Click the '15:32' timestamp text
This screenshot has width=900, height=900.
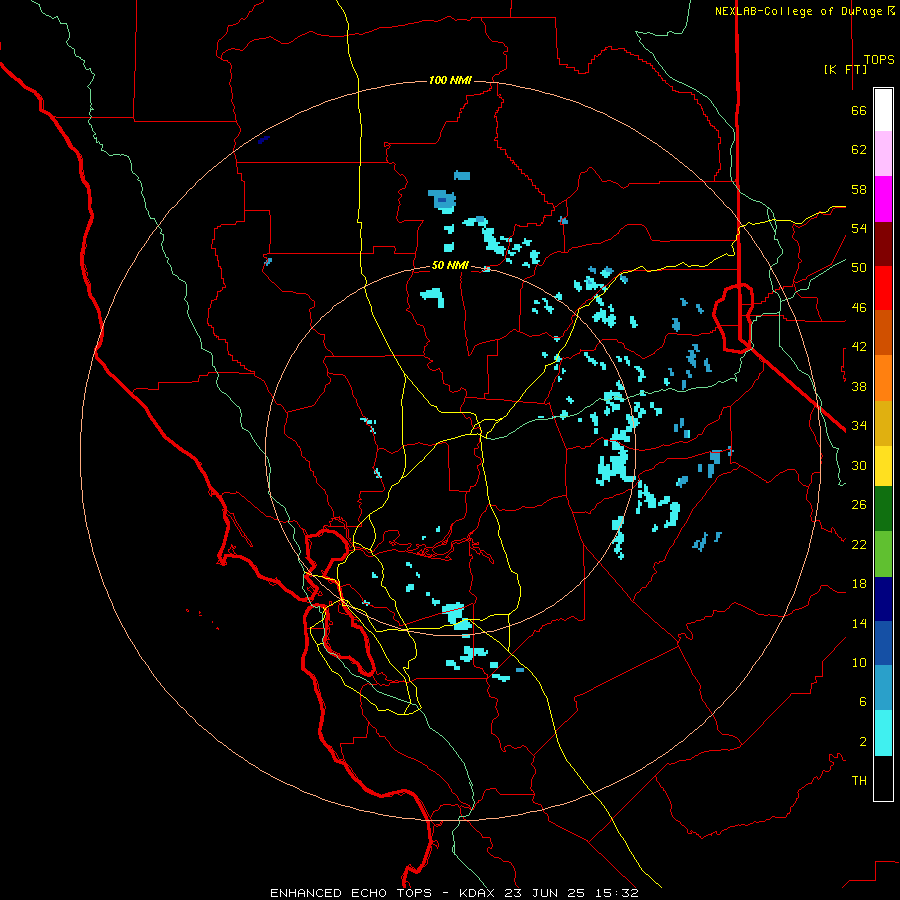pyautogui.click(x=617, y=893)
